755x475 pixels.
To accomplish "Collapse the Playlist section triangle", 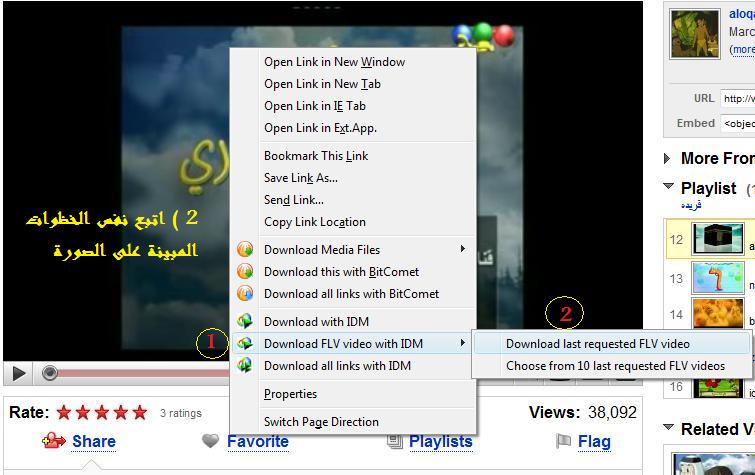I will point(668,186).
